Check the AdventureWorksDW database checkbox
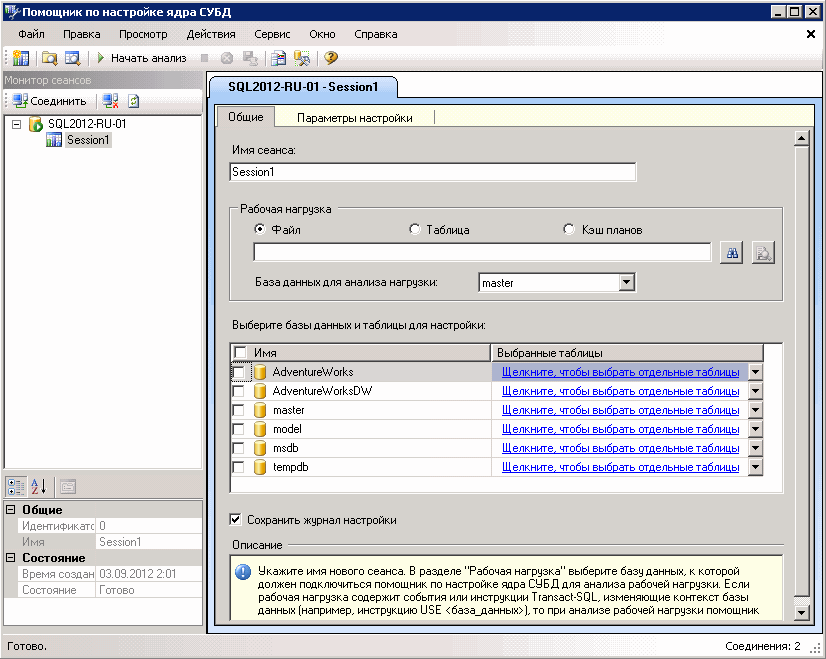The height and width of the screenshot is (659, 826). pos(239,391)
